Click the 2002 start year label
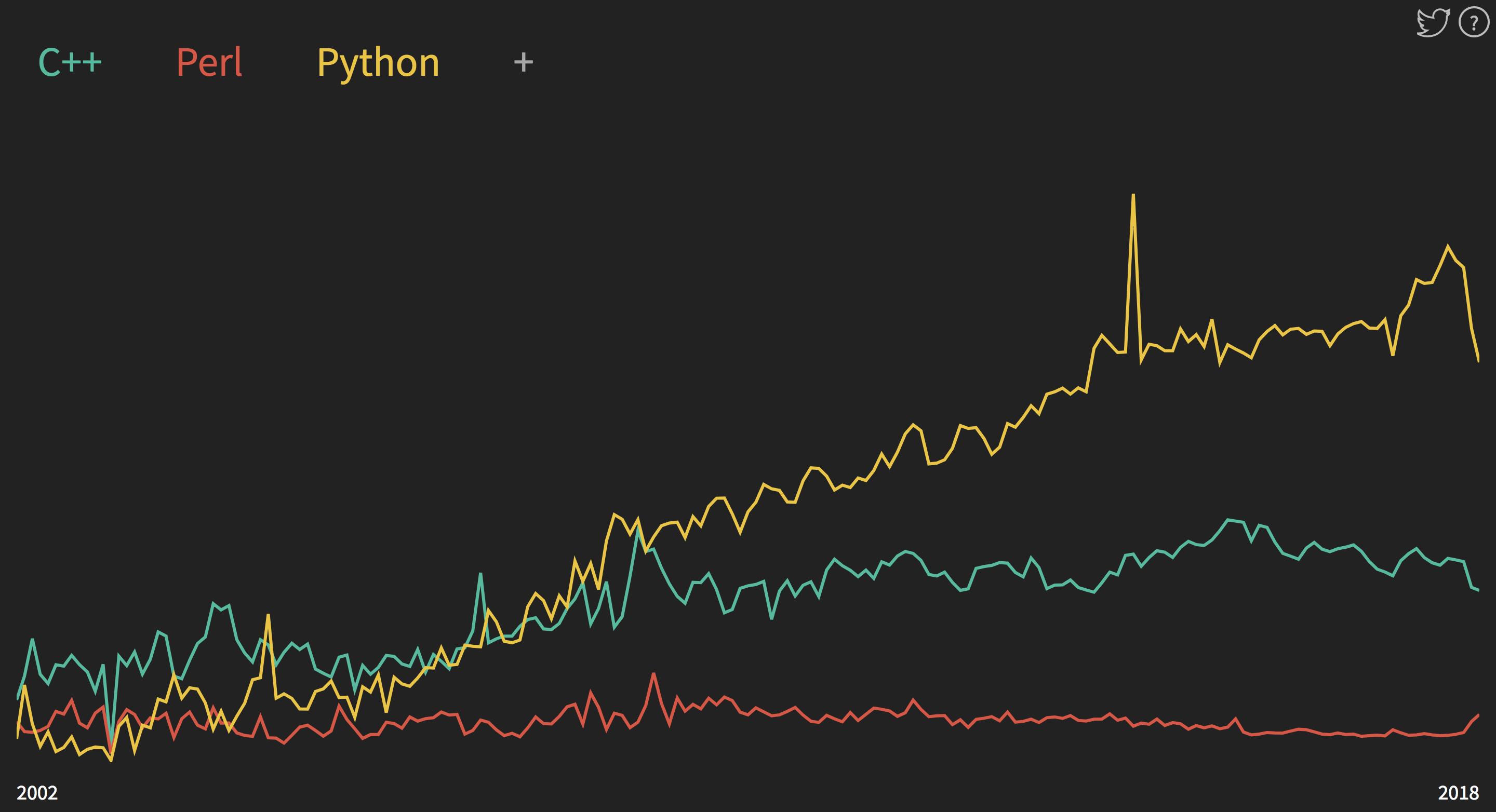 (x=37, y=793)
